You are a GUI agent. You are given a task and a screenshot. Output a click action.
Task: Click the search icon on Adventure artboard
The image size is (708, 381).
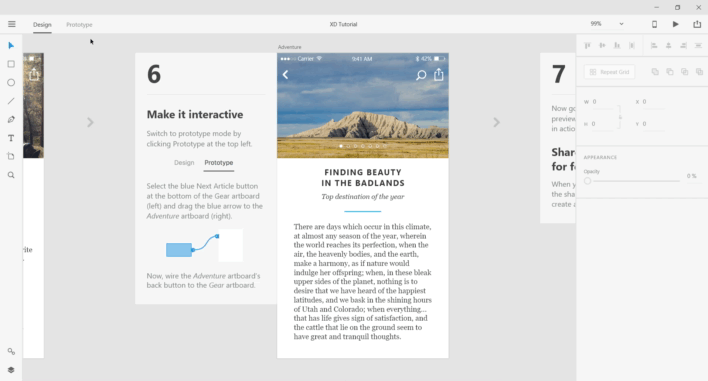tap(421, 75)
